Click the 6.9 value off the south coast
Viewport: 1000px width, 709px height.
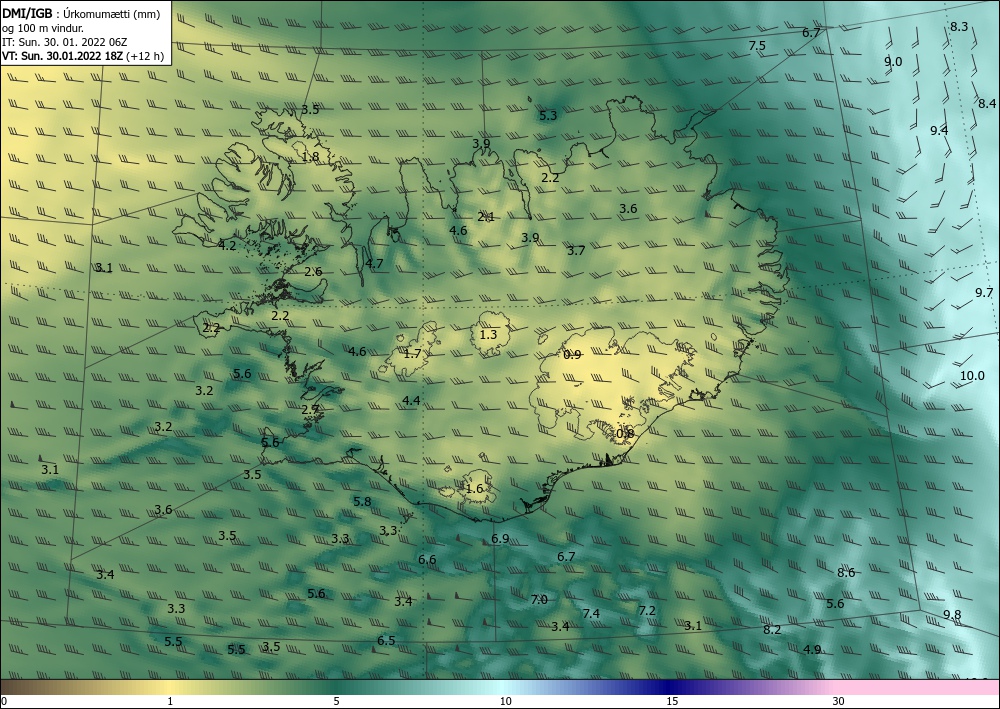tap(500, 539)
